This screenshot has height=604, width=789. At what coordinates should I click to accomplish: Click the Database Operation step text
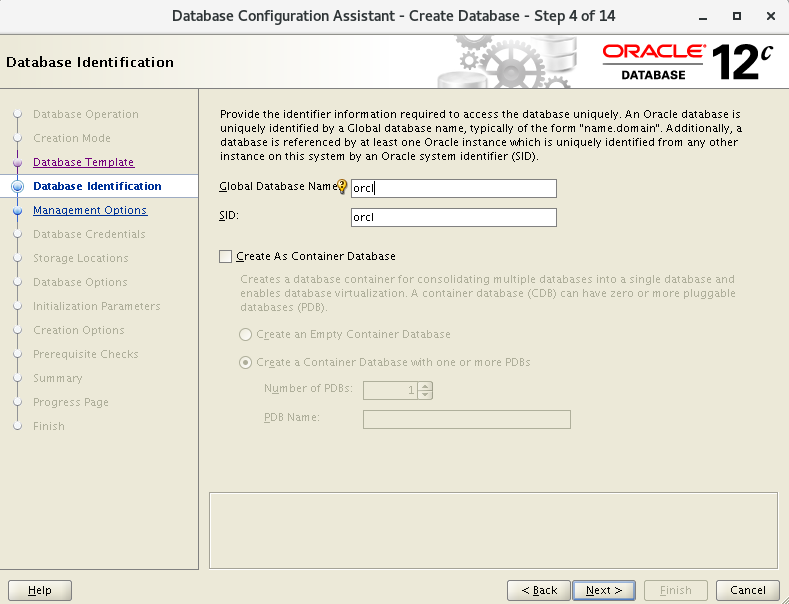pos(86,114)
